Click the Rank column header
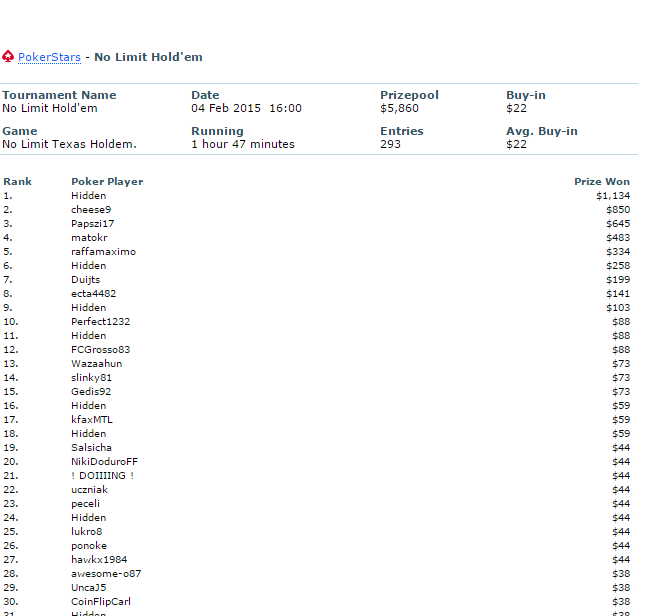The height and width of the screenshot is (616, 653). [x=17, y=182]
